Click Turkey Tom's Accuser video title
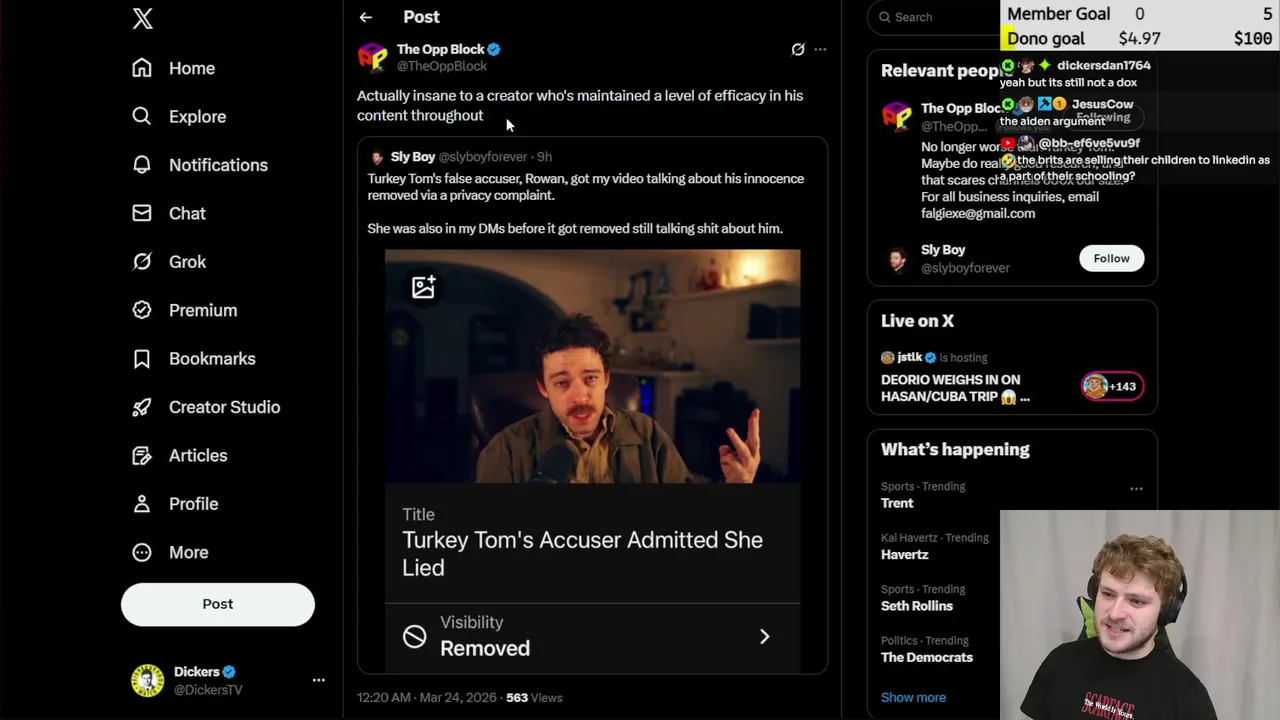 (582, 553)
